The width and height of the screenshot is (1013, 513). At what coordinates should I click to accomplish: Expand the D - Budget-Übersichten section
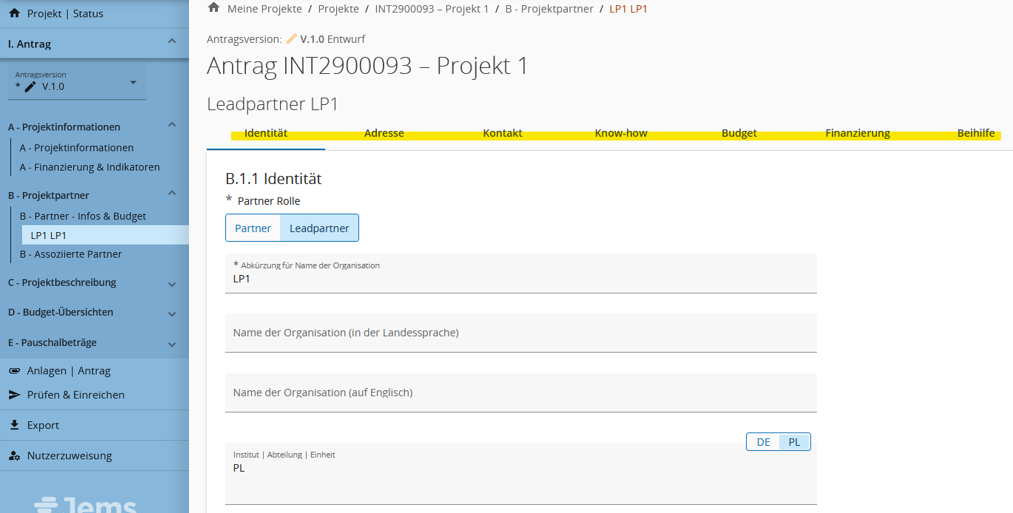click(172, 314)
